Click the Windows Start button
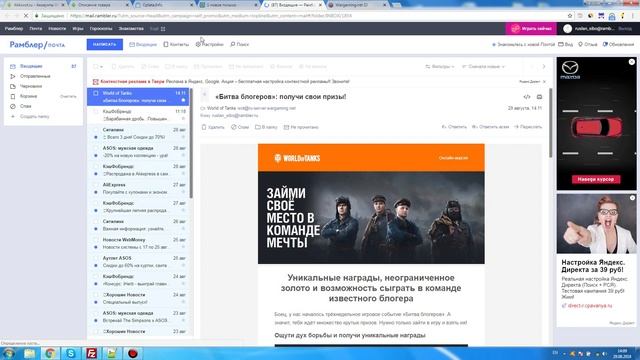Image resolution: width=640 pixels, height=360 pixels. [x=9, y=353]
